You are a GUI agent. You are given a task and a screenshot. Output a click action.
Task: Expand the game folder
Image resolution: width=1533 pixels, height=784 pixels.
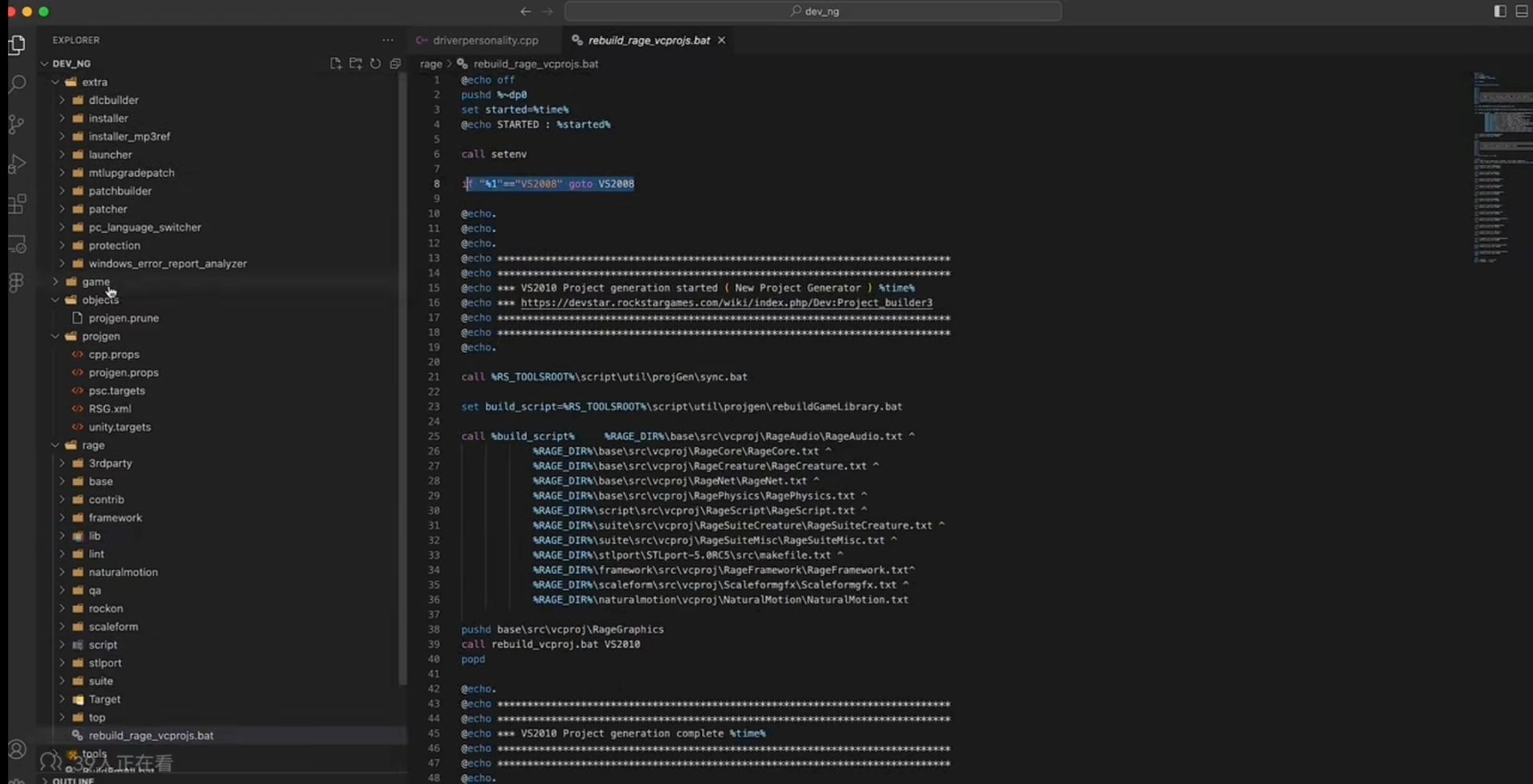tap(95, 282)
